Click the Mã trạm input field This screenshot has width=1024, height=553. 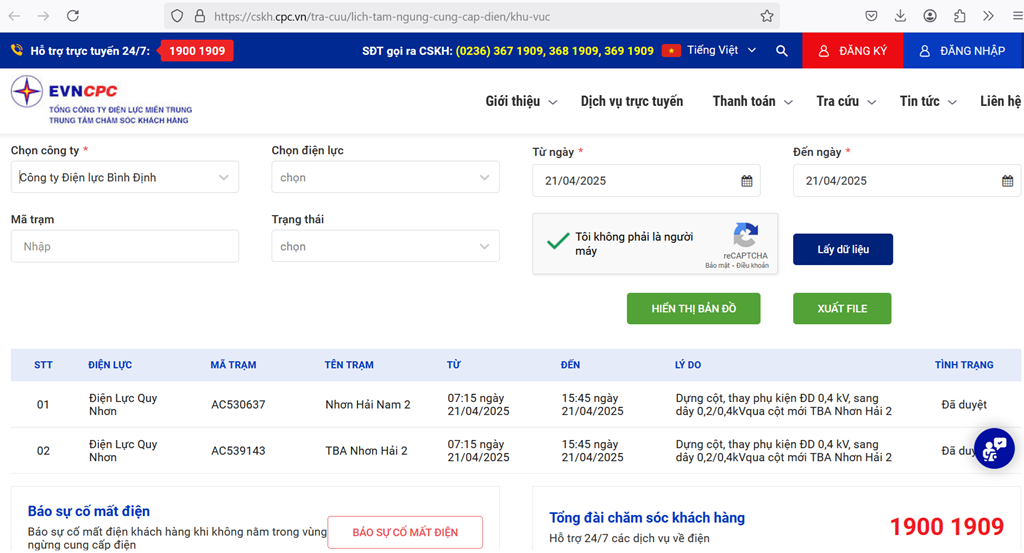(124, 246)
